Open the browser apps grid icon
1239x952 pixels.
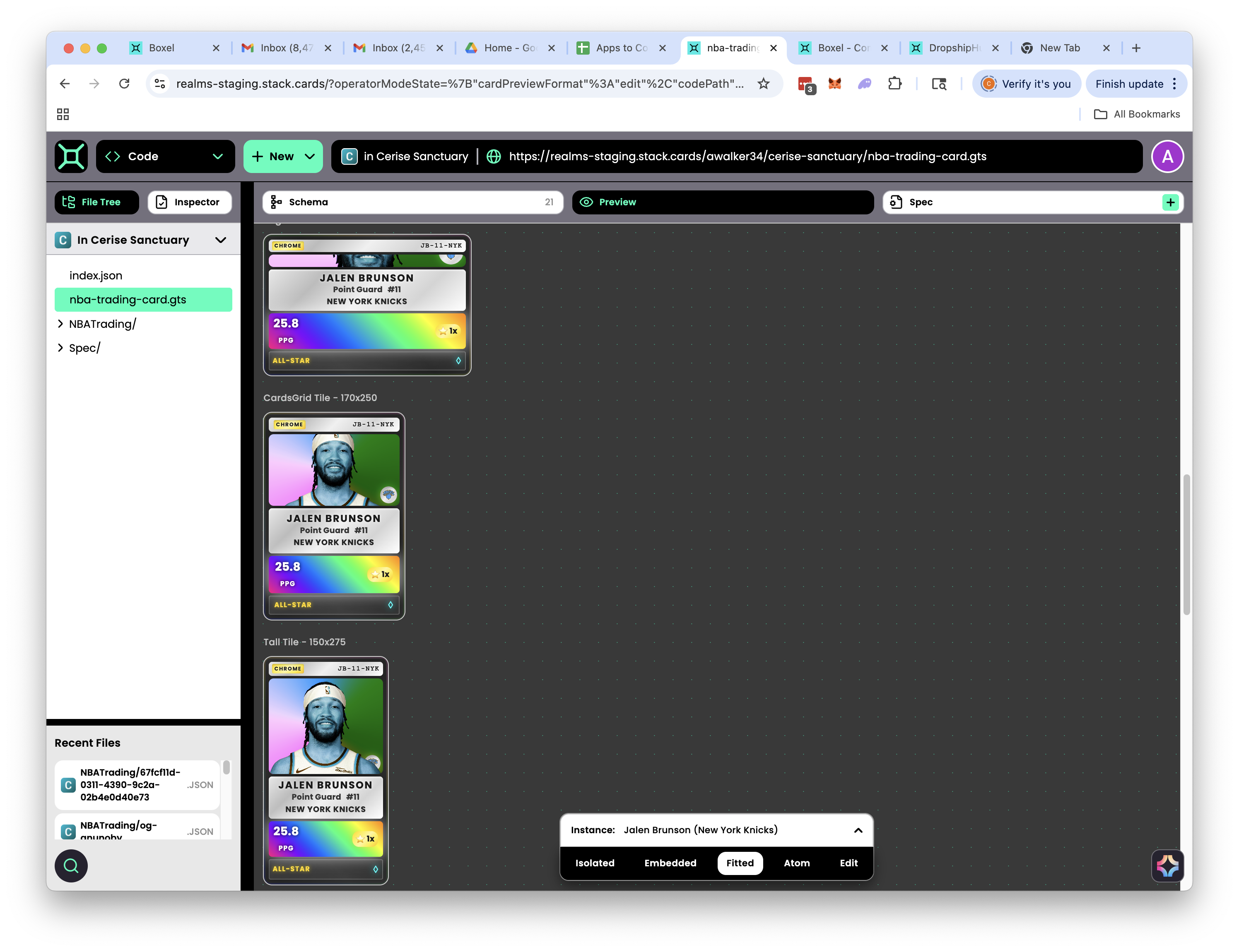point(63,115)
